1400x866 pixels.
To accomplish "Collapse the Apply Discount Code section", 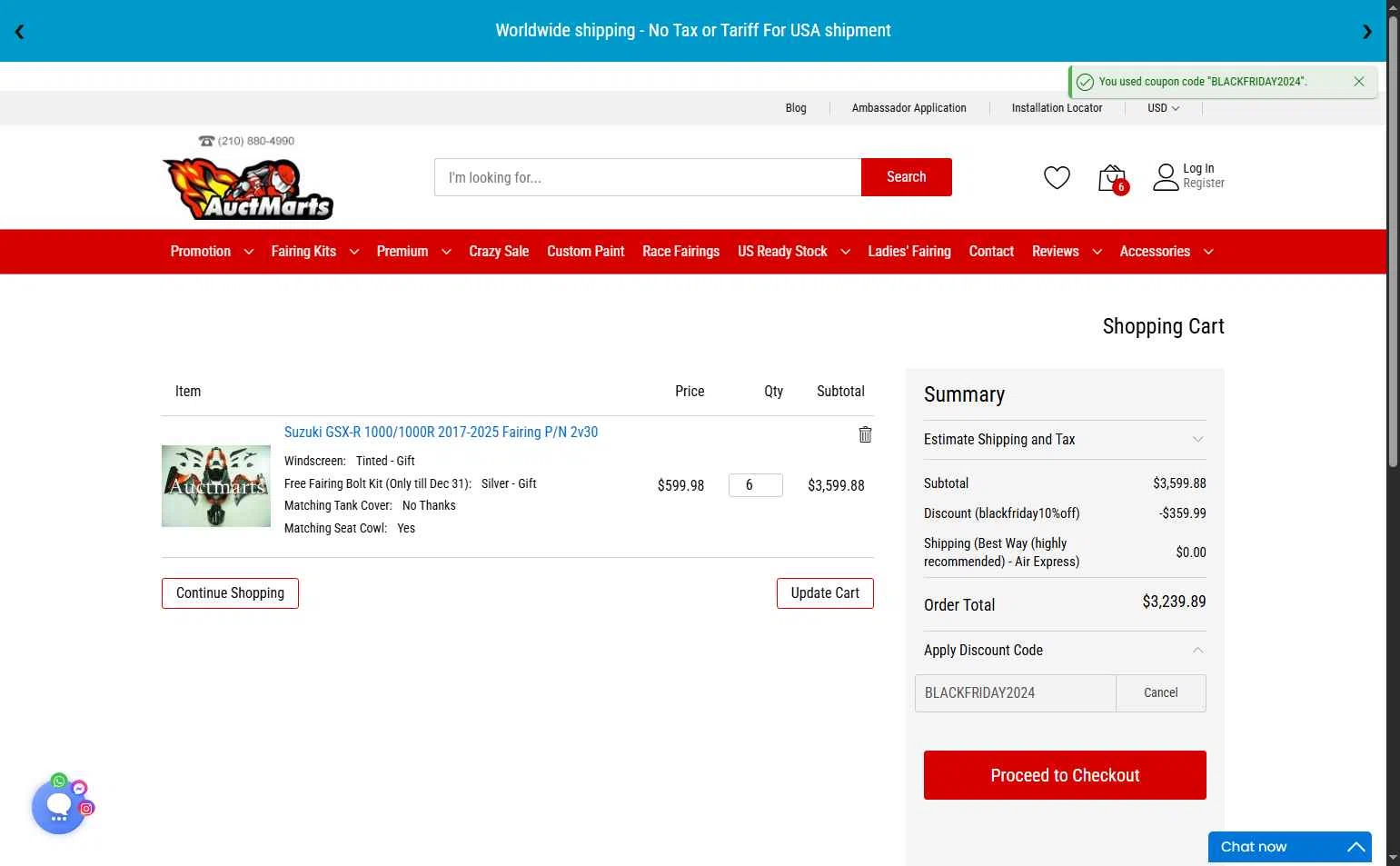I will pos(1065,651).
